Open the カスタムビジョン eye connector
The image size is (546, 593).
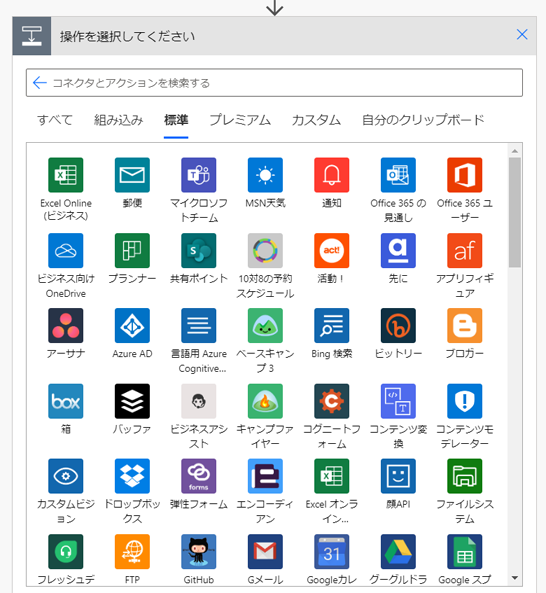pos(66,476)
